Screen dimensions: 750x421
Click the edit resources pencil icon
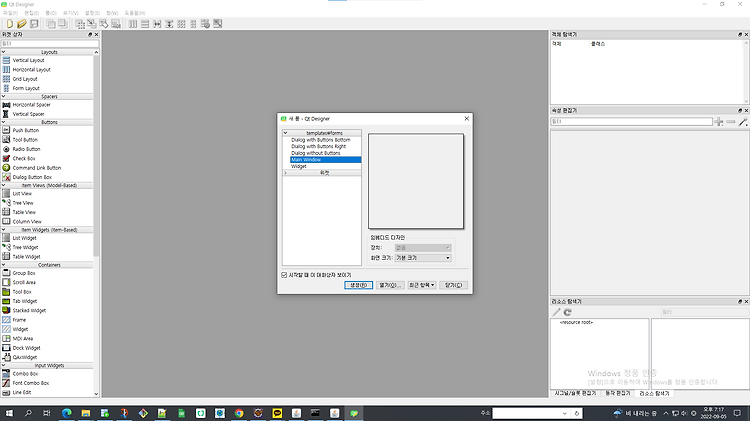pos(556,312)
